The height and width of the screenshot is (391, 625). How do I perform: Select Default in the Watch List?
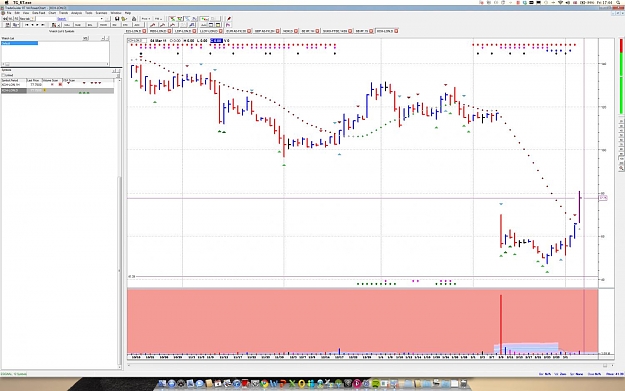coord(20,43)
